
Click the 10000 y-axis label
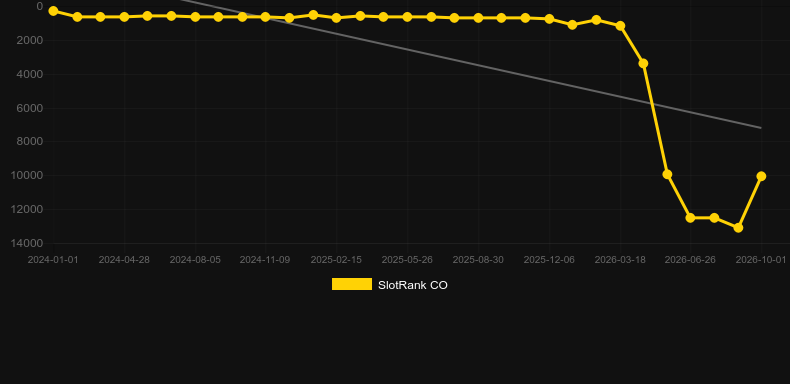pyautogui.click(x=27, y=175)
